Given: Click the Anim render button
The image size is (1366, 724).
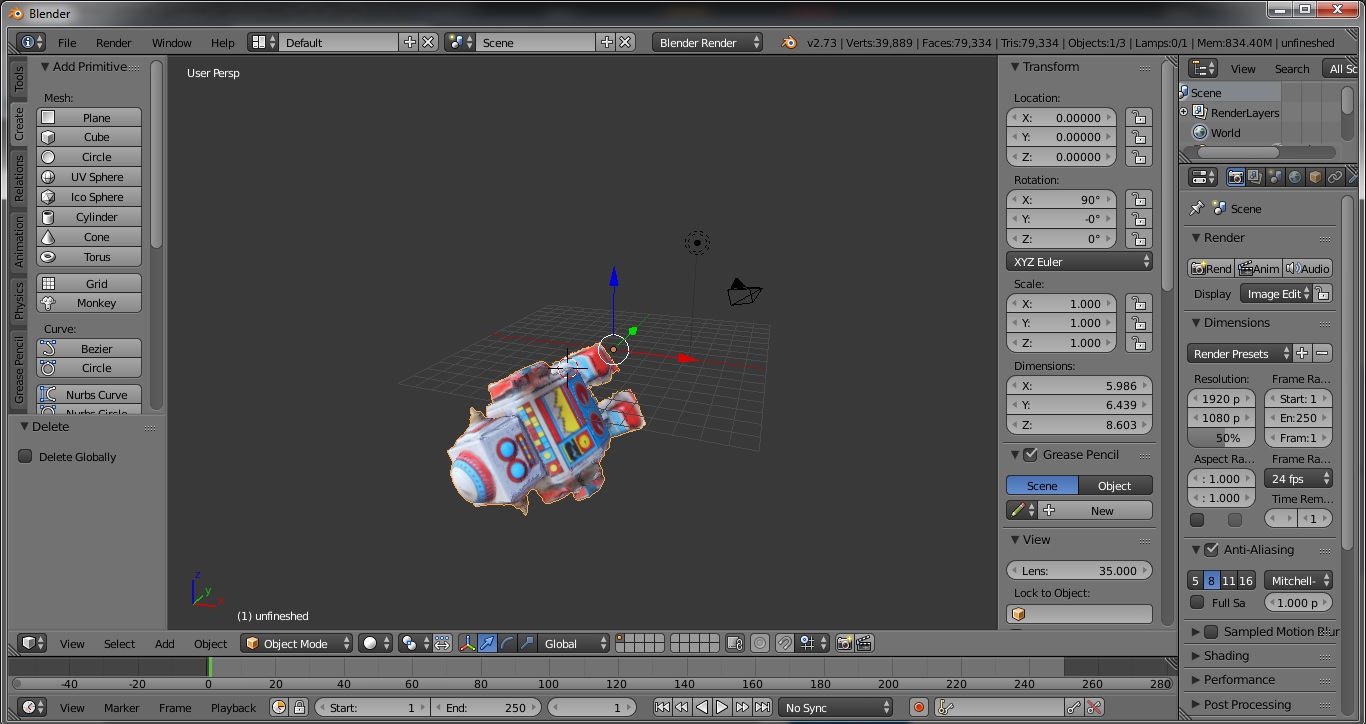Looking at the screenshot, I should point(1258,268).
